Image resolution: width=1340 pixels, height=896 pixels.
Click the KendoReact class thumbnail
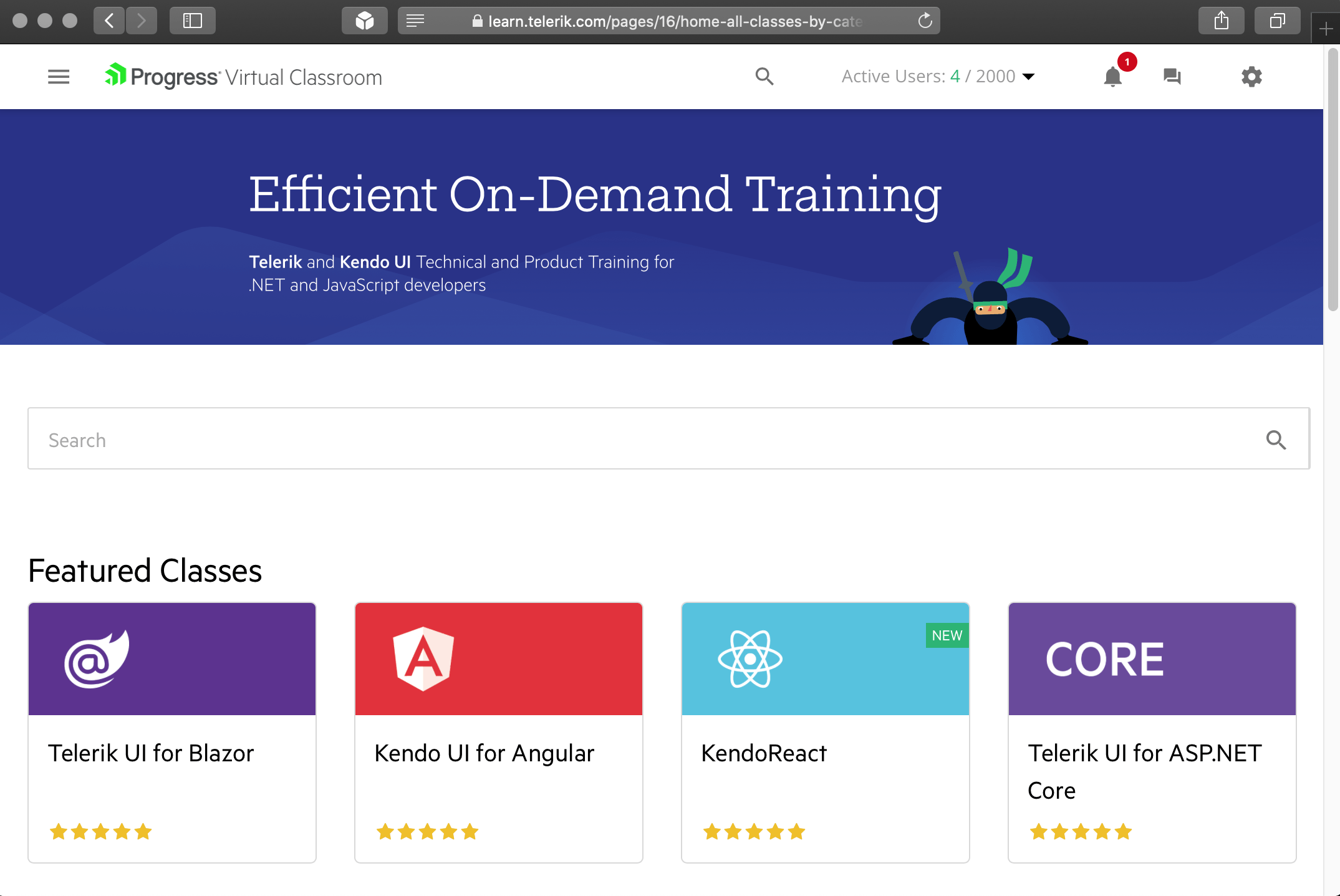[825, 658]
